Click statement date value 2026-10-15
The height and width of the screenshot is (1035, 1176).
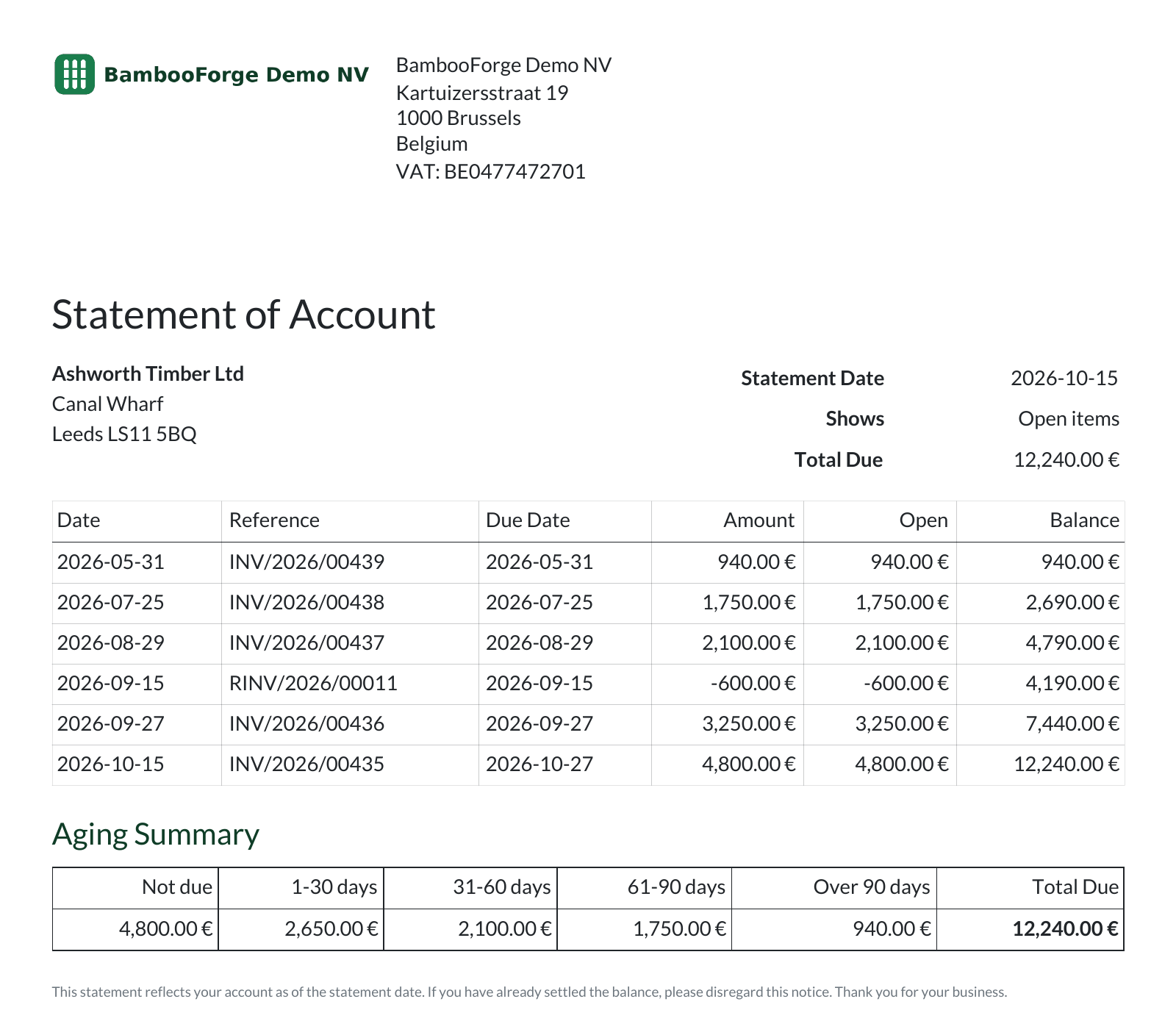[1064, 378]
